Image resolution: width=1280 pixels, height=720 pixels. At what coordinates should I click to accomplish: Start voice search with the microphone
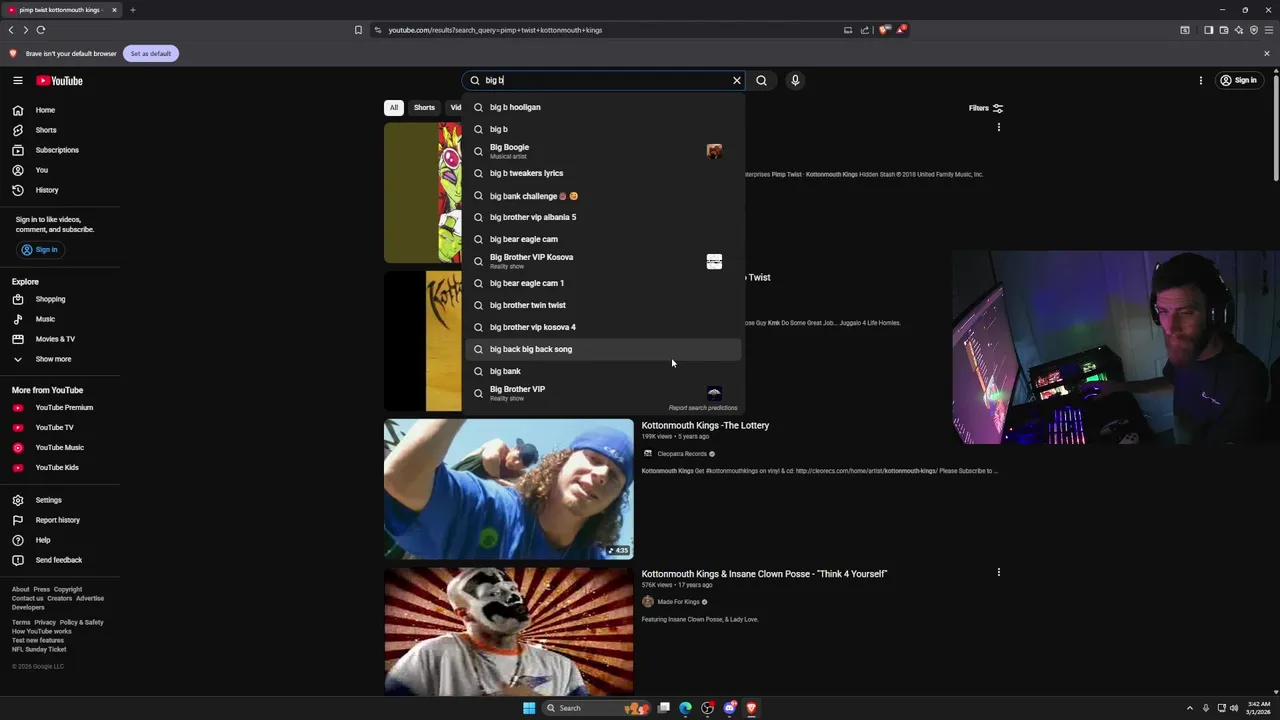(x=795, y=80)
